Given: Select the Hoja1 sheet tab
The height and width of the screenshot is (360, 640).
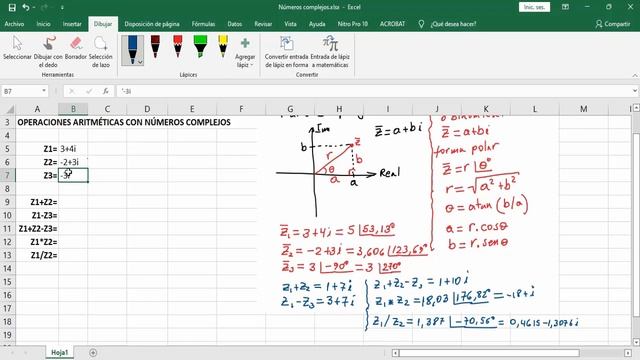Looking at the screenshot, I should pos(60,353).
